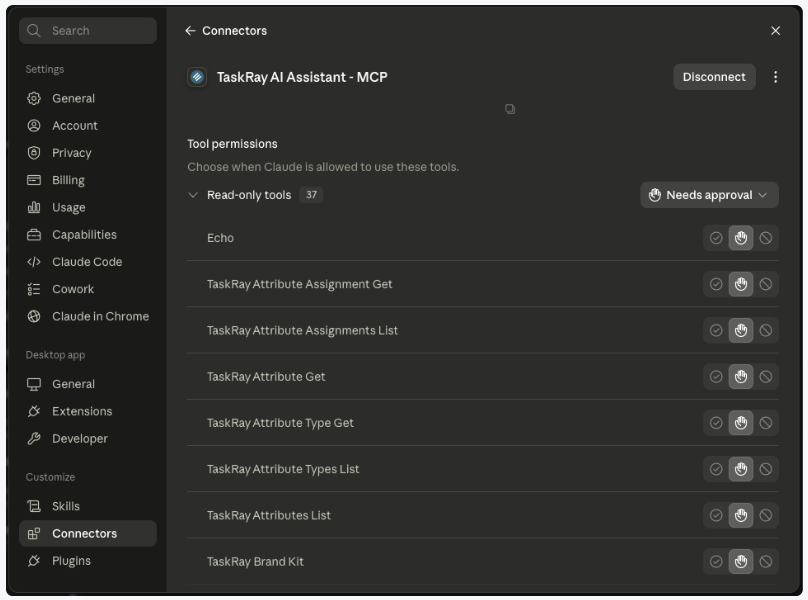Block TaskRay Attribute Type Get
Screen dimensions: 808x600
[765, 423]
